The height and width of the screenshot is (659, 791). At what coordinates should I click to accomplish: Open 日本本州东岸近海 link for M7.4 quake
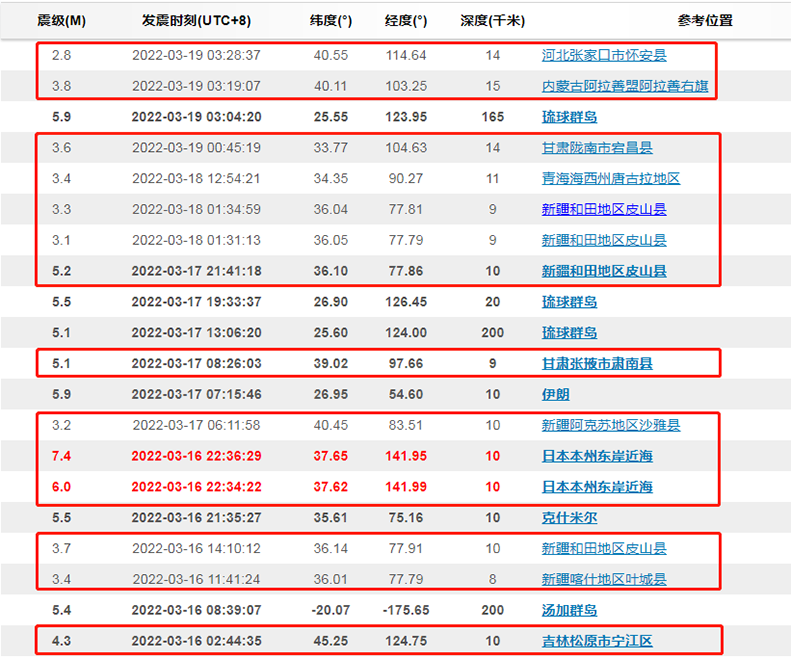[x=597, y=456]
